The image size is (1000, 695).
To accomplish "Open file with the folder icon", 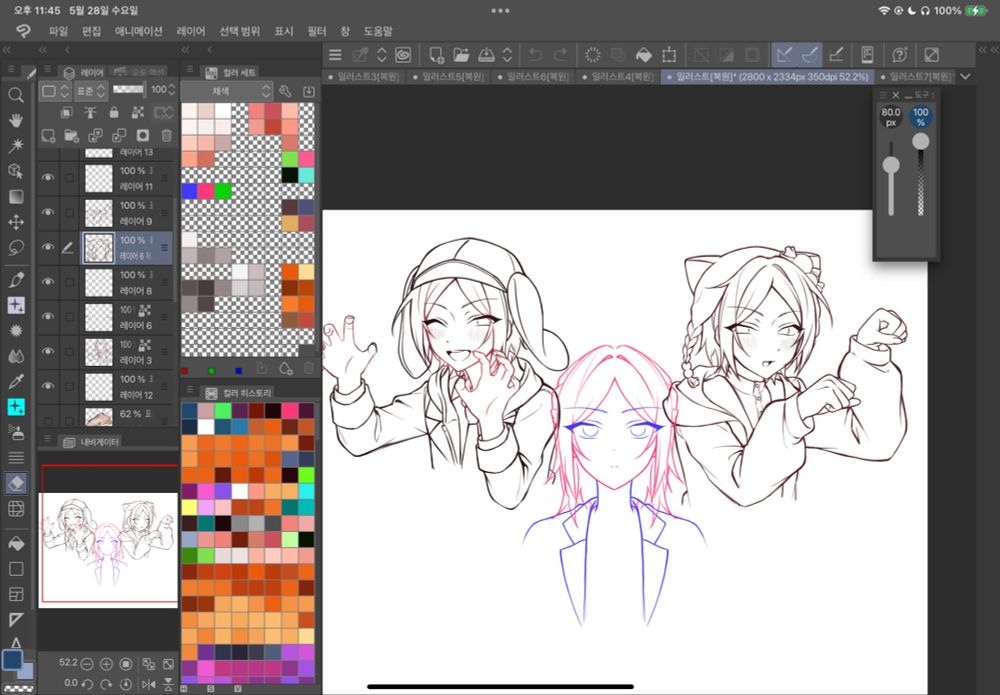I will [x=461, y=55].
